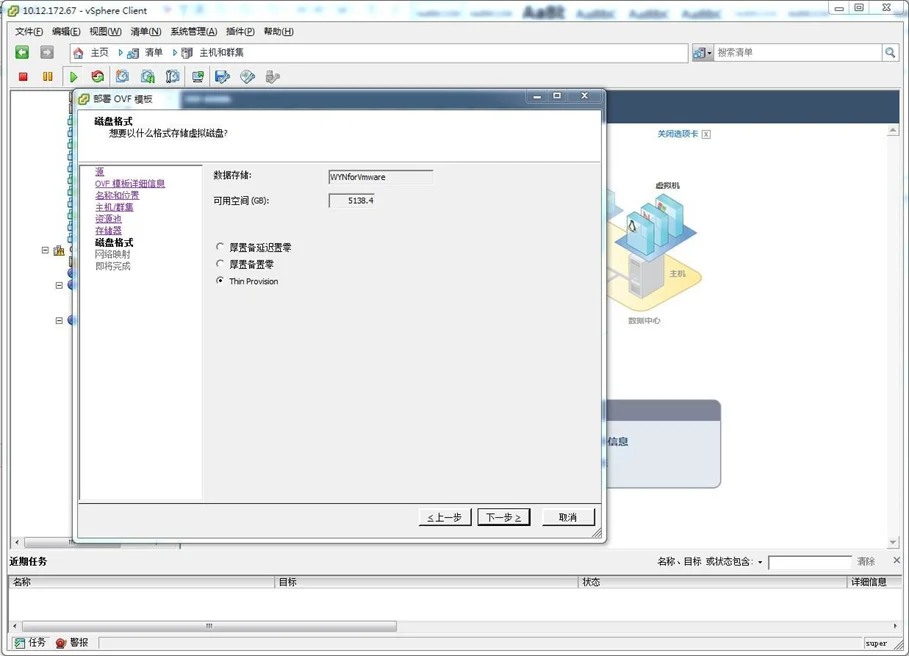Click the yellow Suspend pause icon
This screenshot has width=909, height=656.
pos(48,76)
